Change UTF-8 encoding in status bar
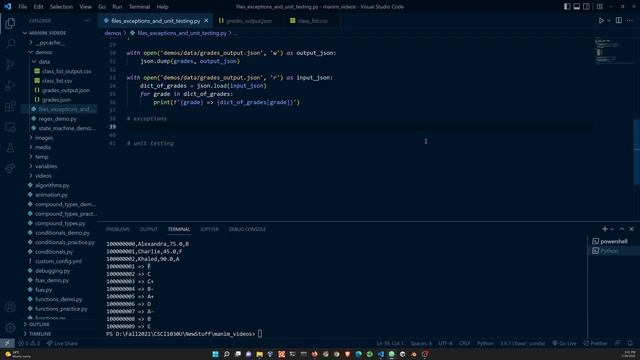This screenshot has width=640, height=360. point(445,343)
